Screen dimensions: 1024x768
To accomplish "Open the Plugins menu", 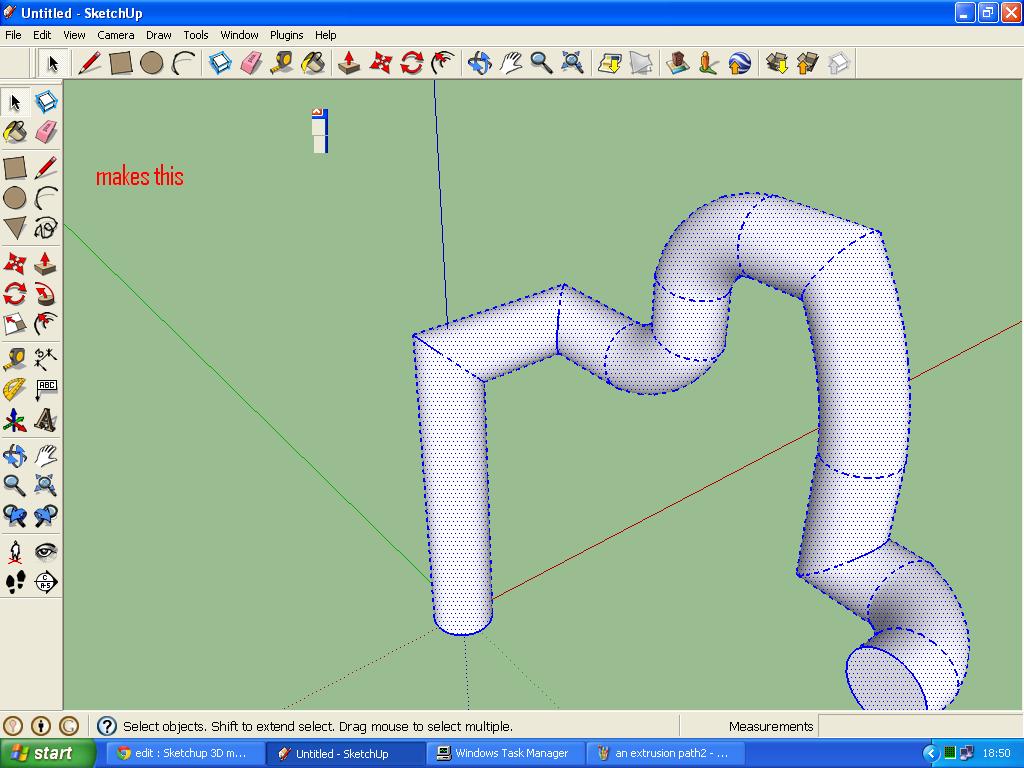I will tap(287, 35).
